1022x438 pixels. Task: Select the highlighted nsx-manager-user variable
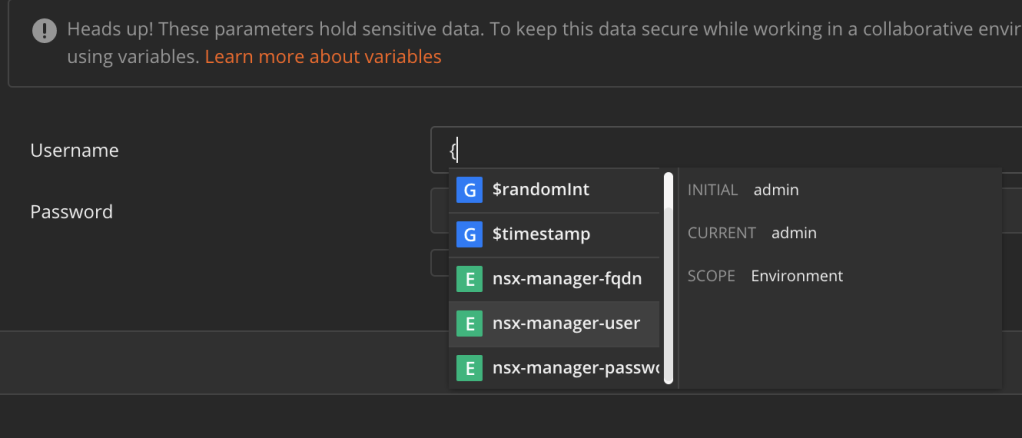[x=566, y=323]
